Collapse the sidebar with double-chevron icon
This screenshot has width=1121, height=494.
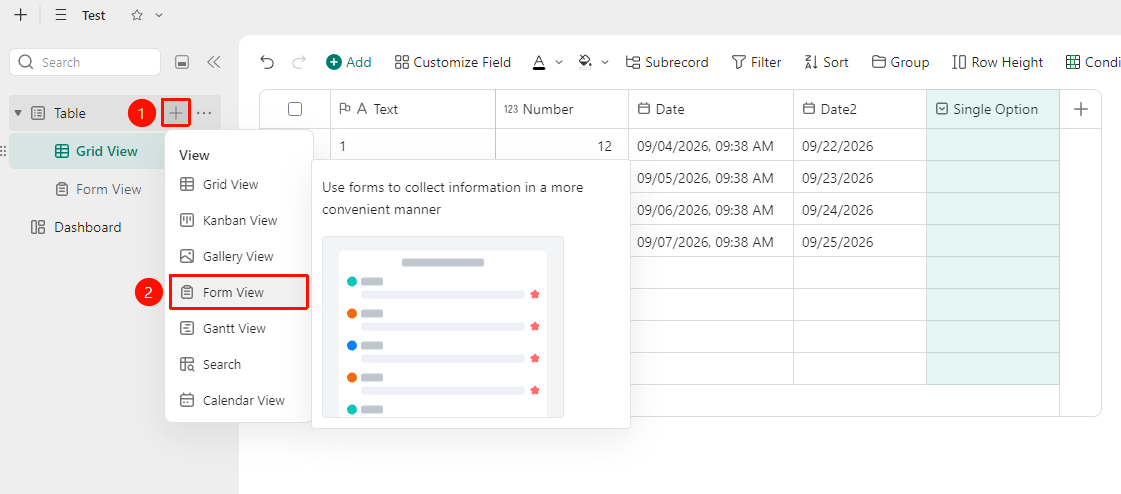pyautogui.click(x=213, y=62)
